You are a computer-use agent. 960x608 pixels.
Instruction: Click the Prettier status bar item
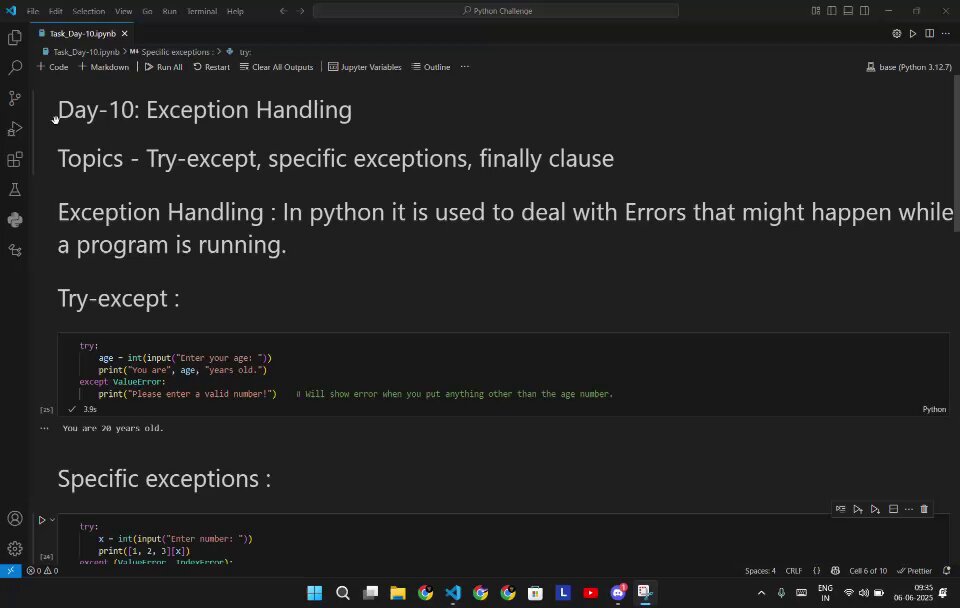point(914,571)
